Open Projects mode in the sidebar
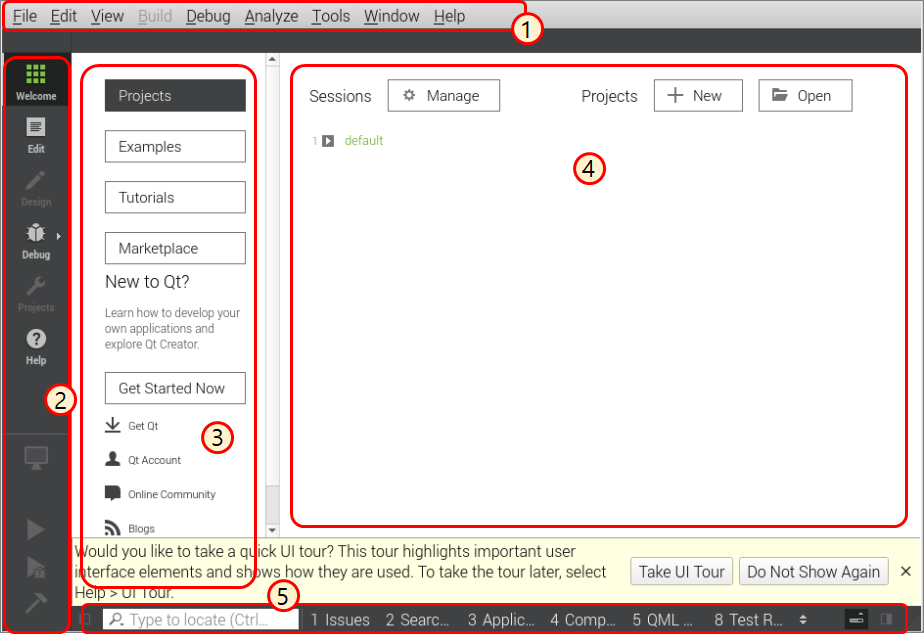 pyautogui.click(x=36, y=294)
